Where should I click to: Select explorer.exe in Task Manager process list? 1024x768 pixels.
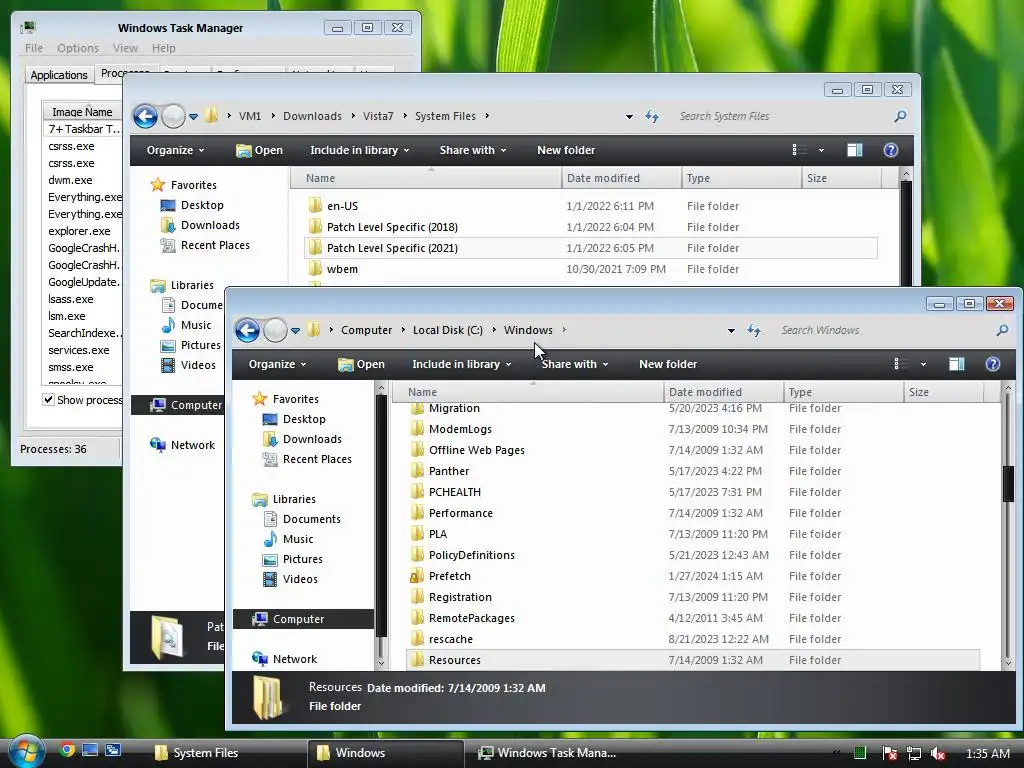82,231
